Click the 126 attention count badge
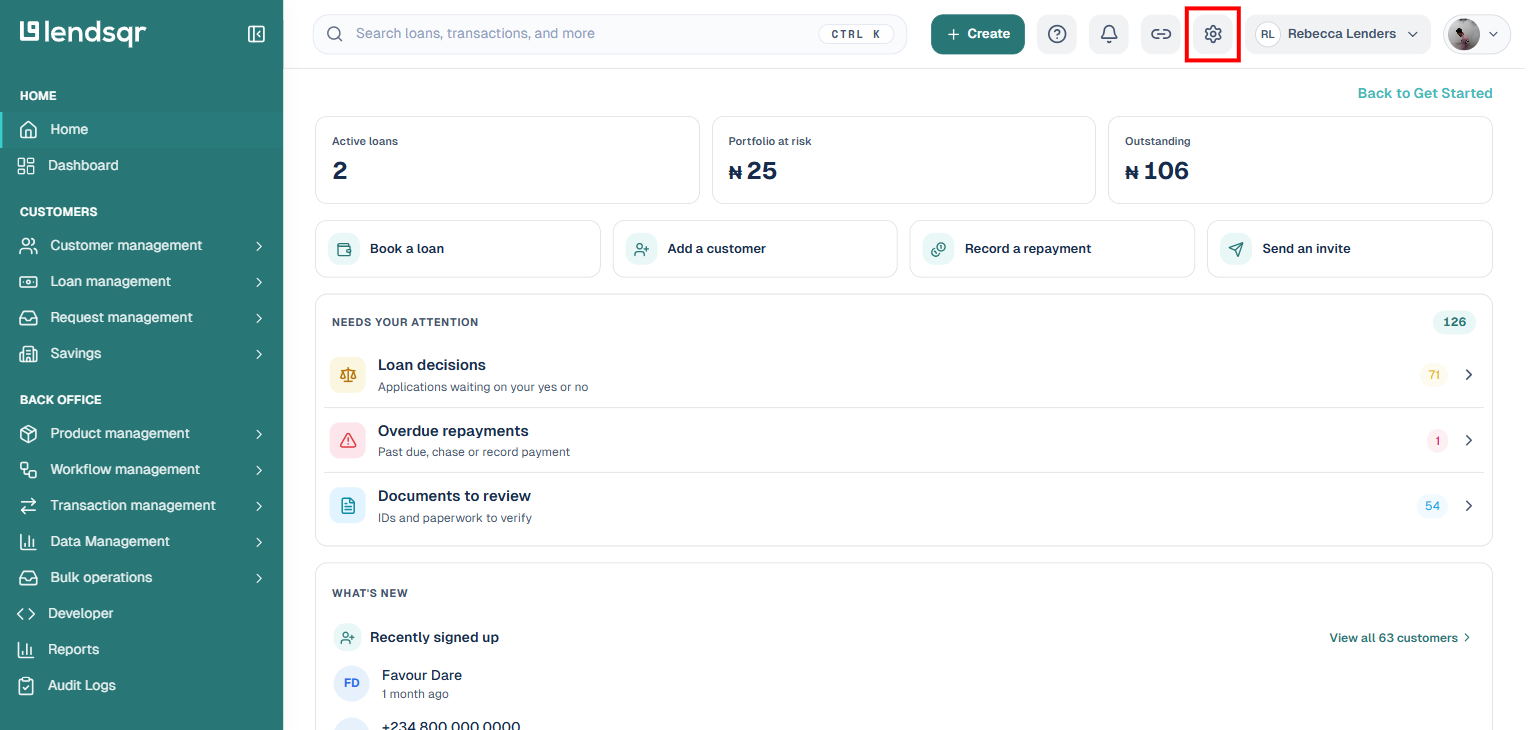 coord(1455,322)
